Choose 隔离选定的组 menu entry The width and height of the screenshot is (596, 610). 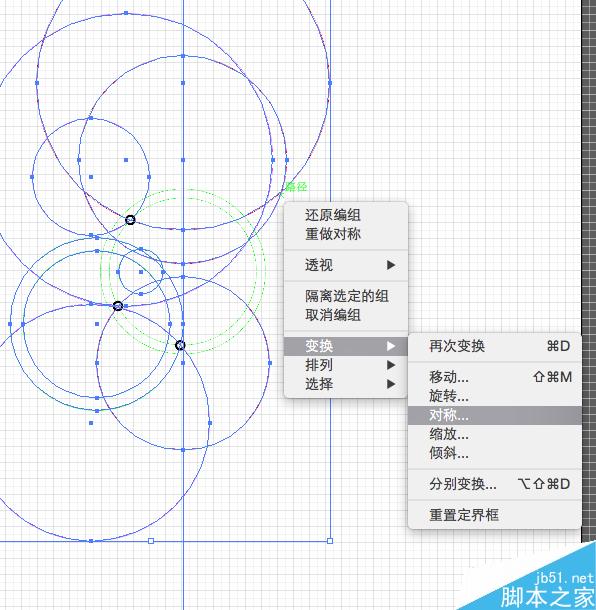346,296
